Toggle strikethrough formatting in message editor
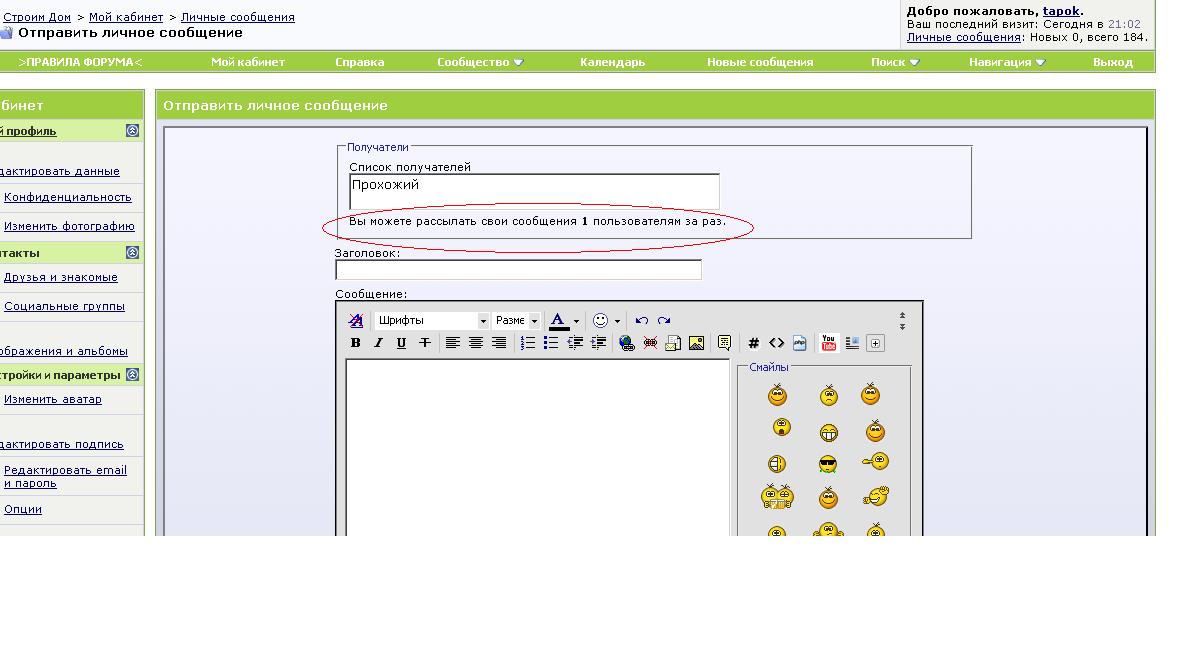This screenshot has width=1198, height=671. click(425, 343)
